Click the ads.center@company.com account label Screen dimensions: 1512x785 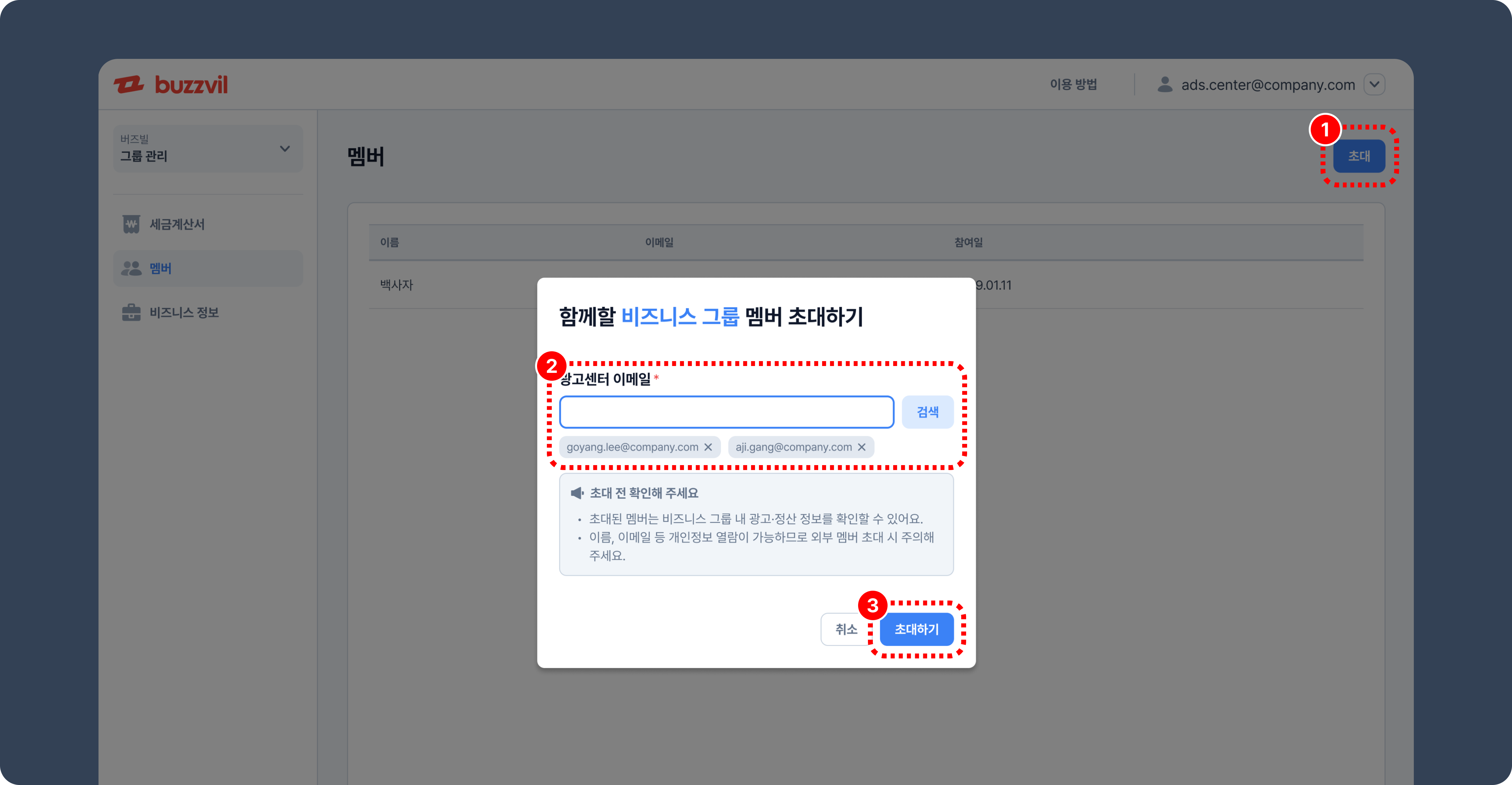1268,85
